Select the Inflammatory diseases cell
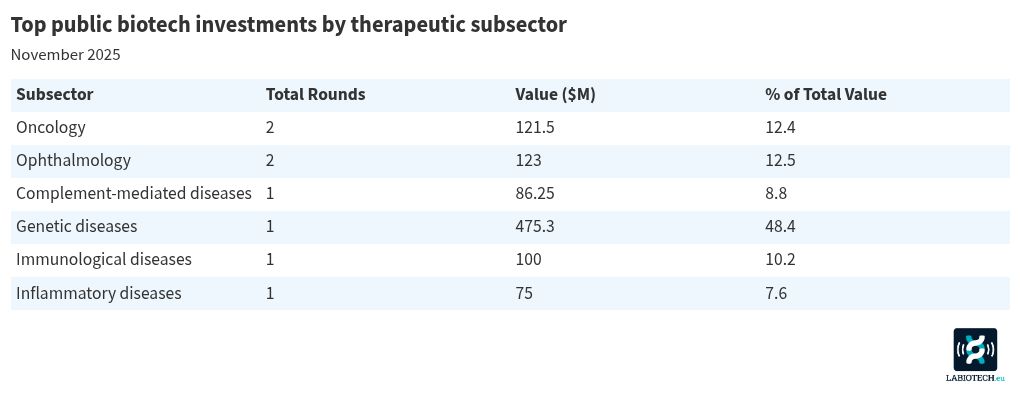 pyautogui.click(x=99, y=293)
